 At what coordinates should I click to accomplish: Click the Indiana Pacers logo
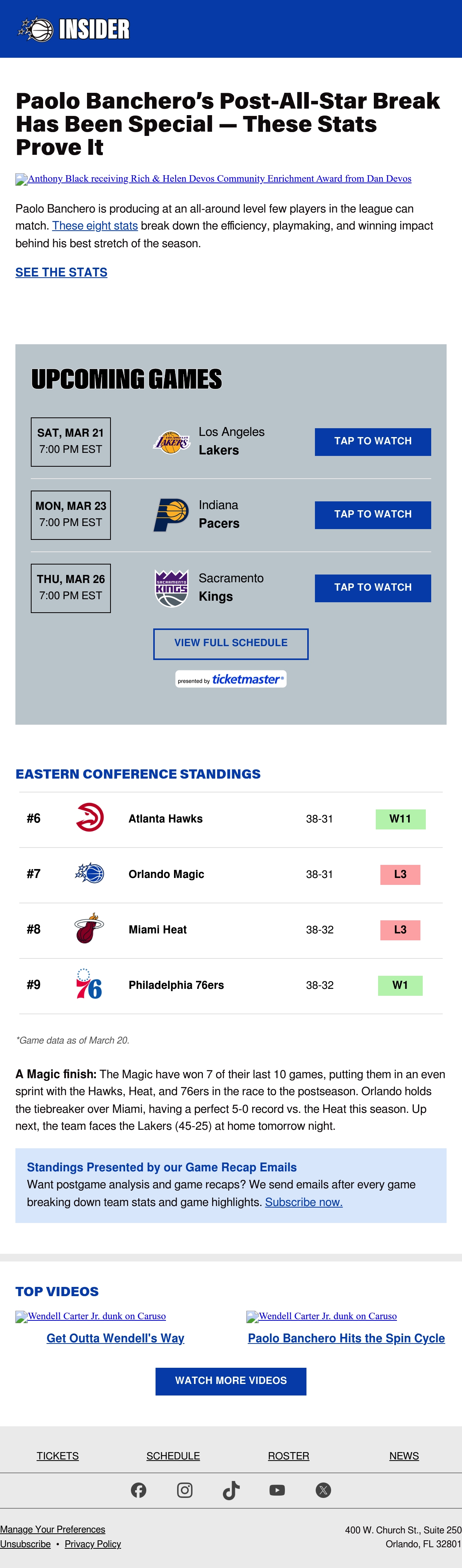tap(171, 515)
